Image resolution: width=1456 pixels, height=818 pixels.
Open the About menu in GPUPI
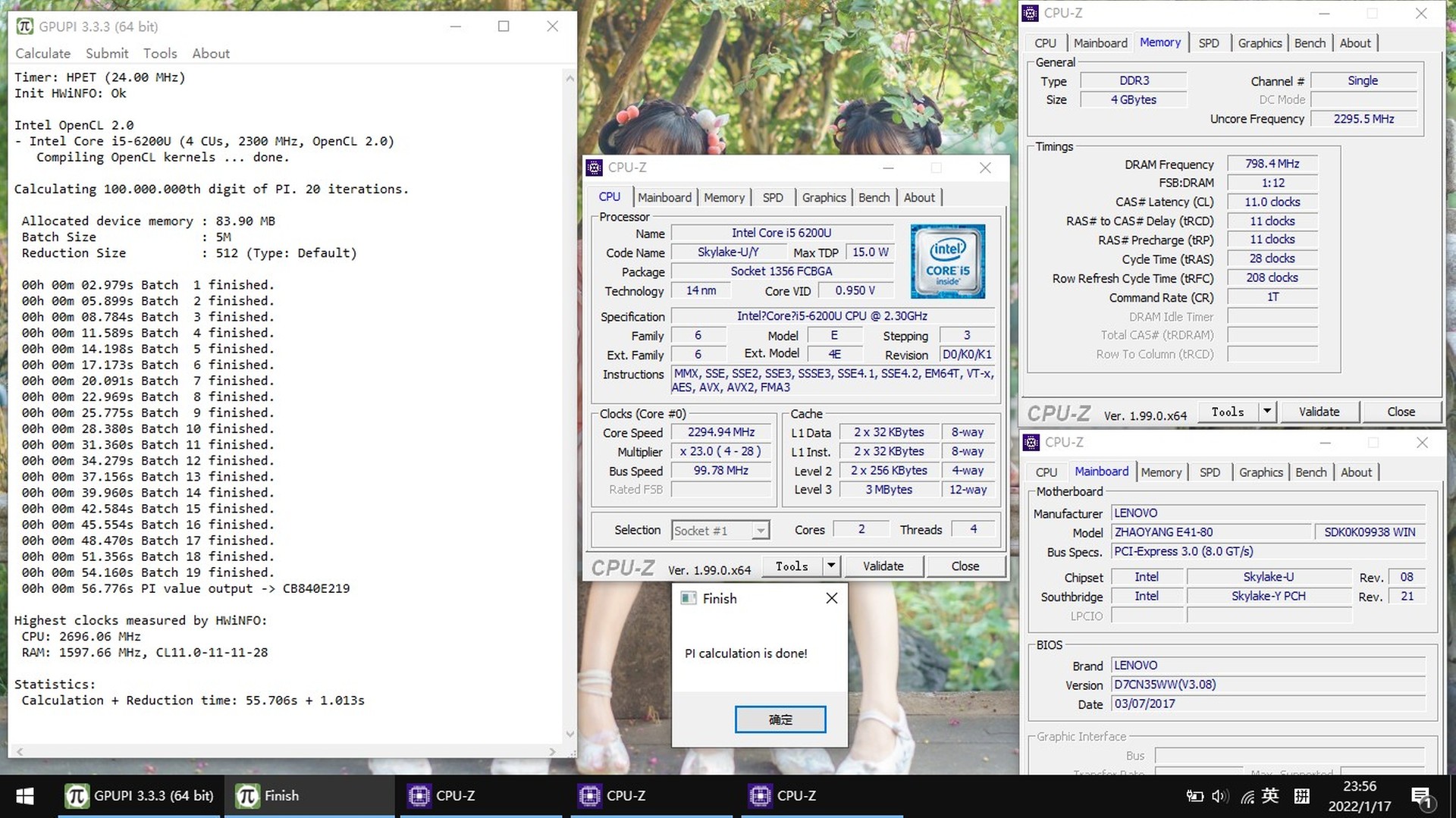211,53
